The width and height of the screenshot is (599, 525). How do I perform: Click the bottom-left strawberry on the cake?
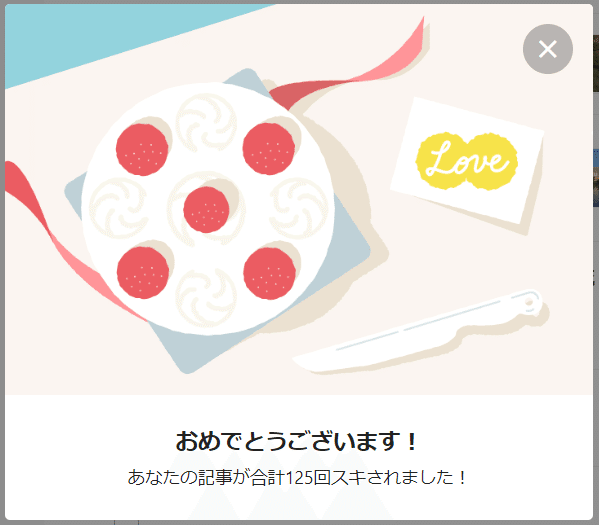pos(143,273)
